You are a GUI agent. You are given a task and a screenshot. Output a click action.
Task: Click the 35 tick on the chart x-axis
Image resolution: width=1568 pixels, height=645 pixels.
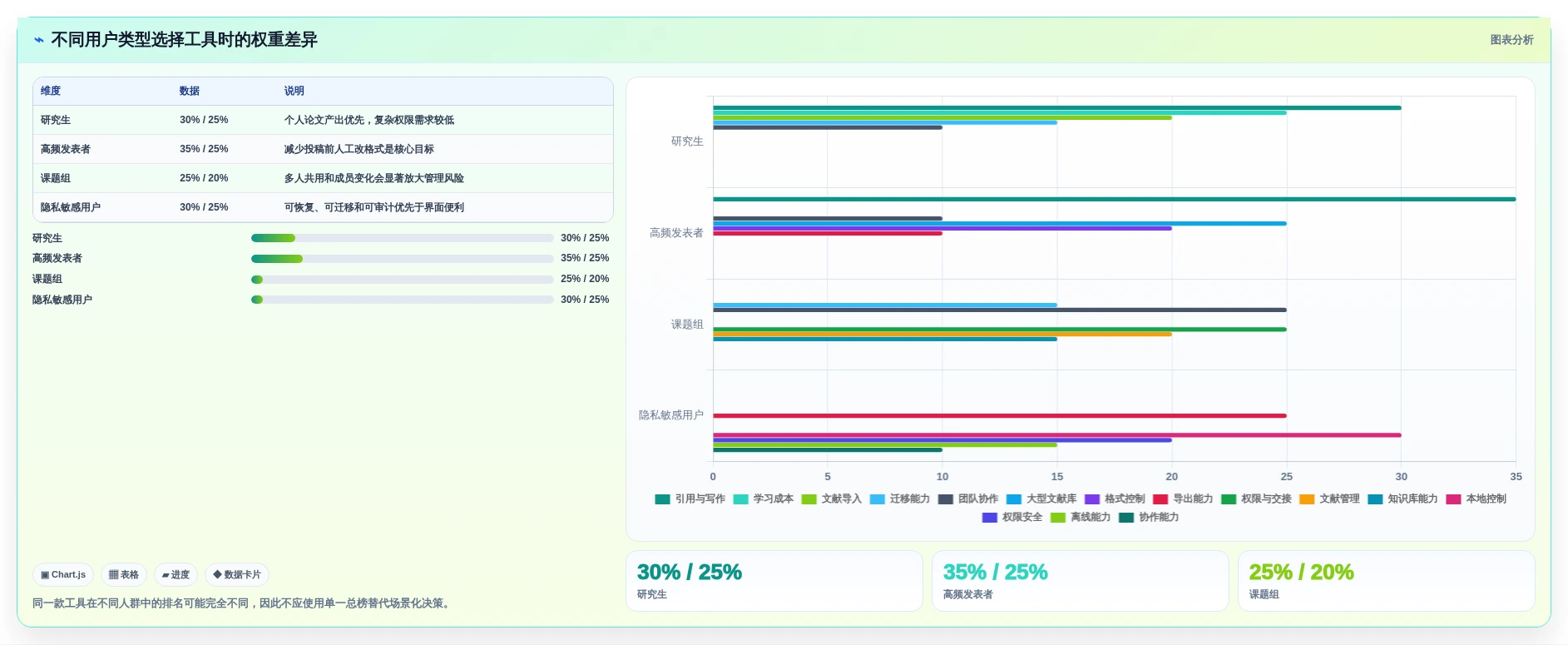(x=1516, y=477)
